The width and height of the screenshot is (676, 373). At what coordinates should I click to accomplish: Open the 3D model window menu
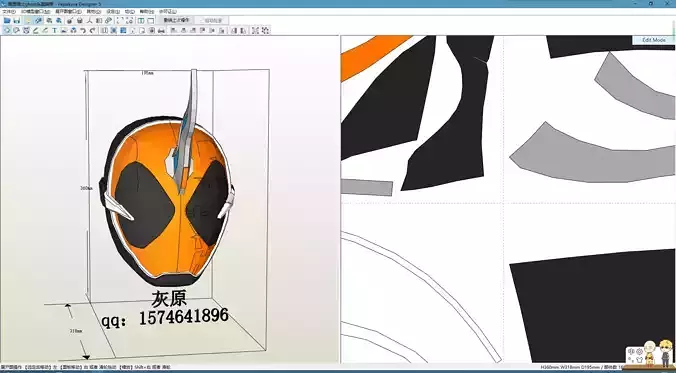[x=35, y=12]
